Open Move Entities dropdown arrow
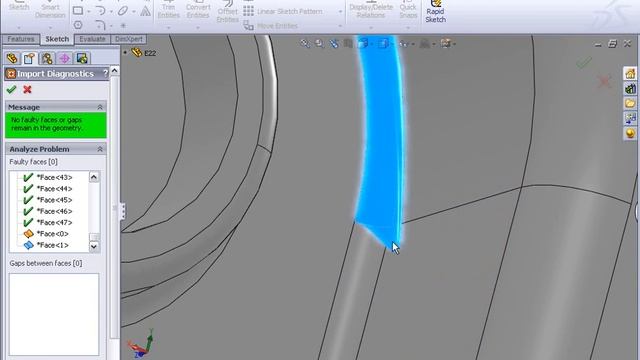 340,26
